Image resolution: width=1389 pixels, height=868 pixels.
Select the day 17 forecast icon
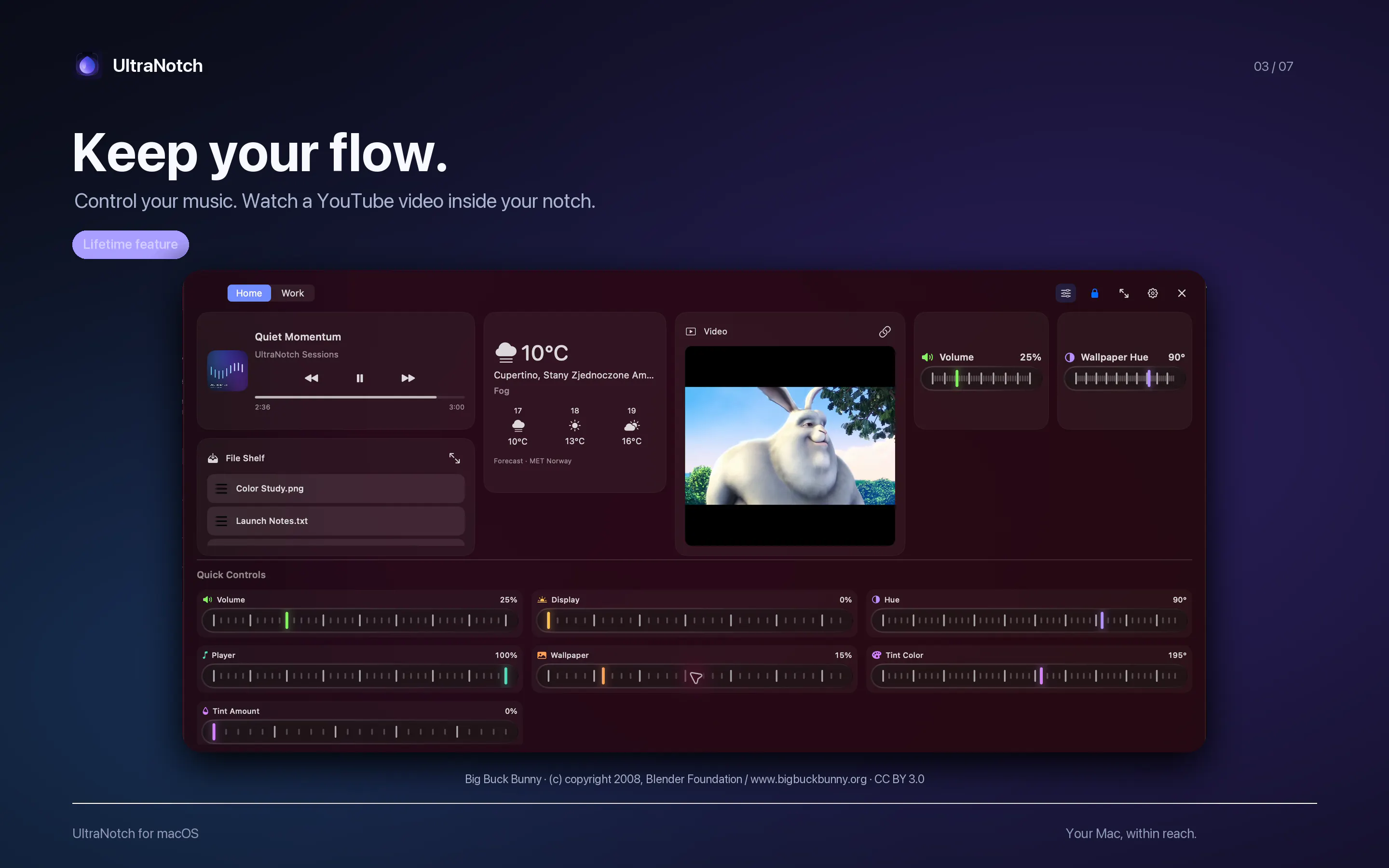(x=517, y=426)
